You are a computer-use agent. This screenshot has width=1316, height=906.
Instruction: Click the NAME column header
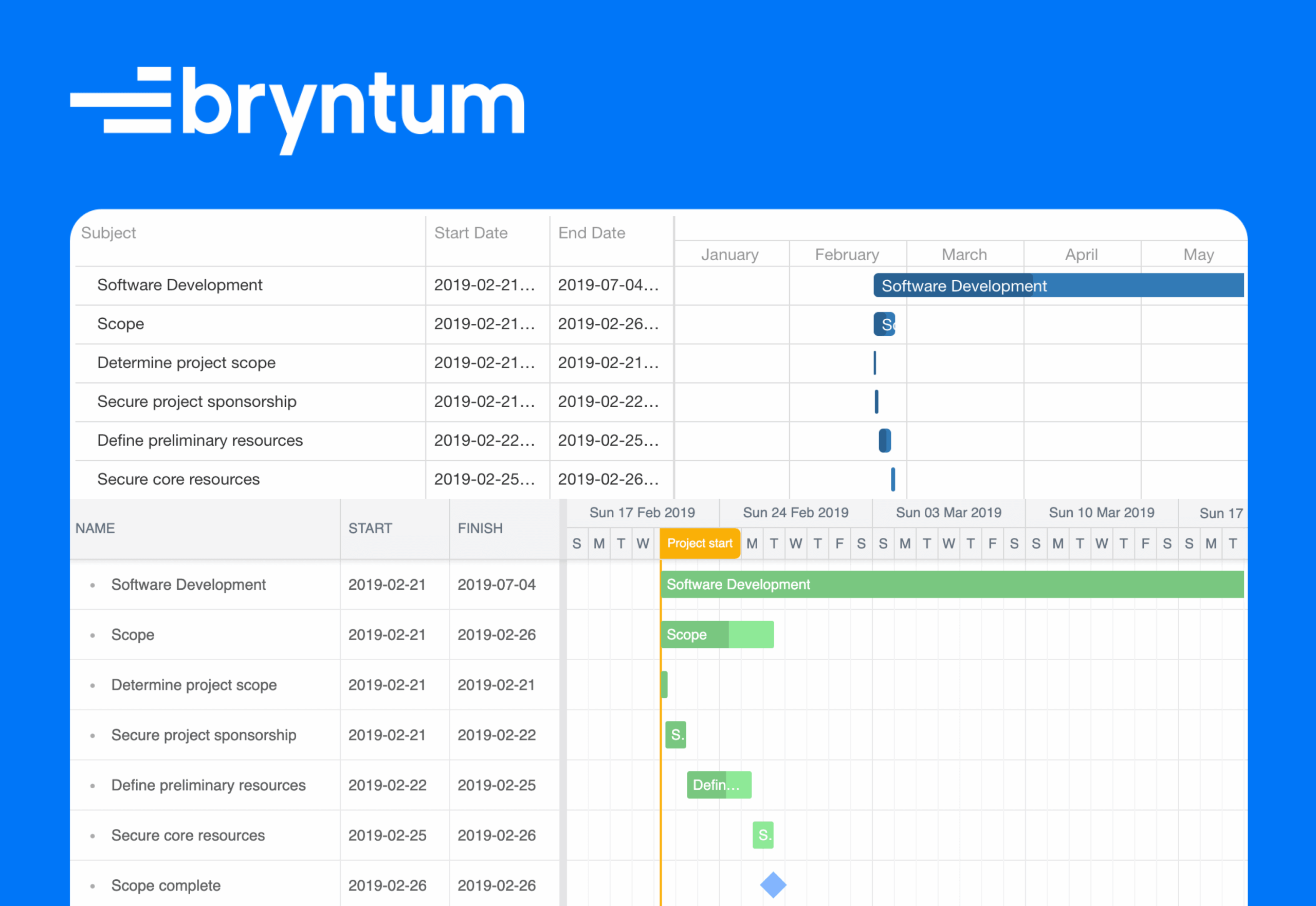94,528
